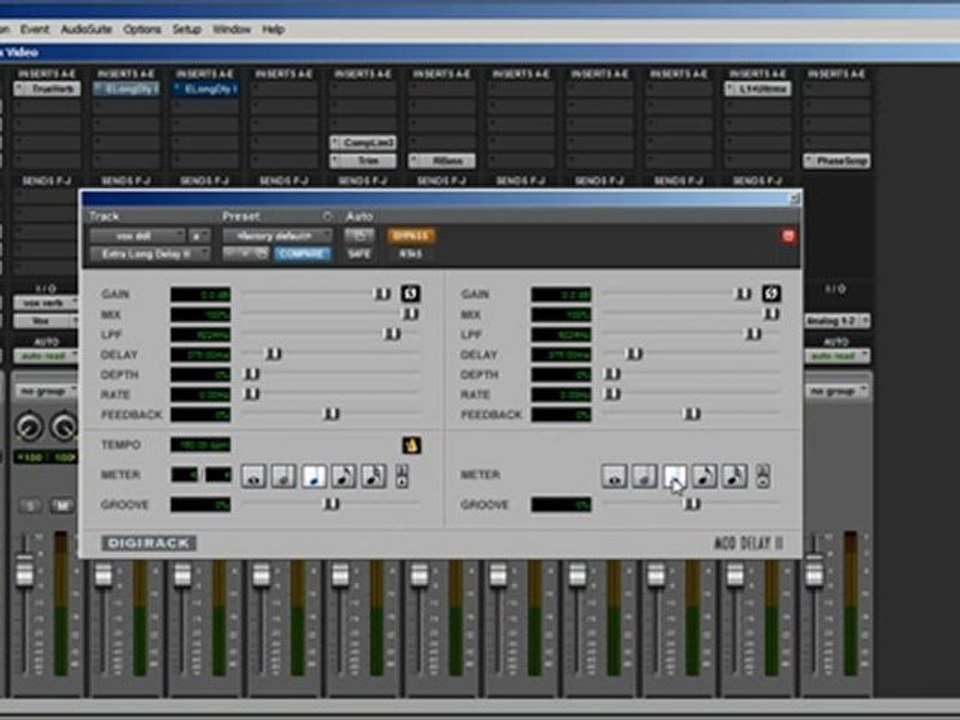Viewport: 960px width, 720px height.
Task: Select half note in right Meter section
Action: [644, 476]
